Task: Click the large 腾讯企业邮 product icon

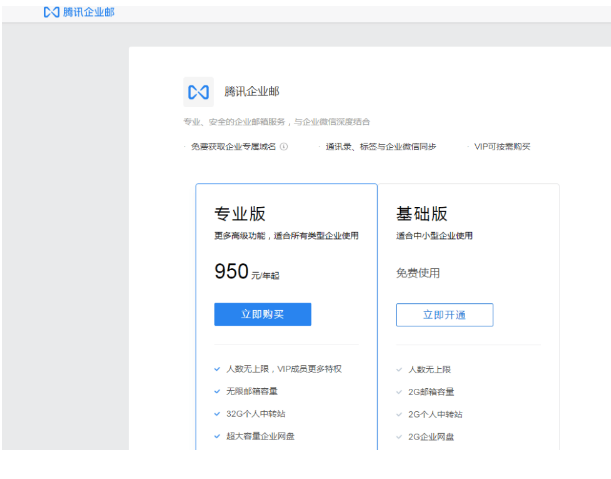Action: click(x=199, y=92)
